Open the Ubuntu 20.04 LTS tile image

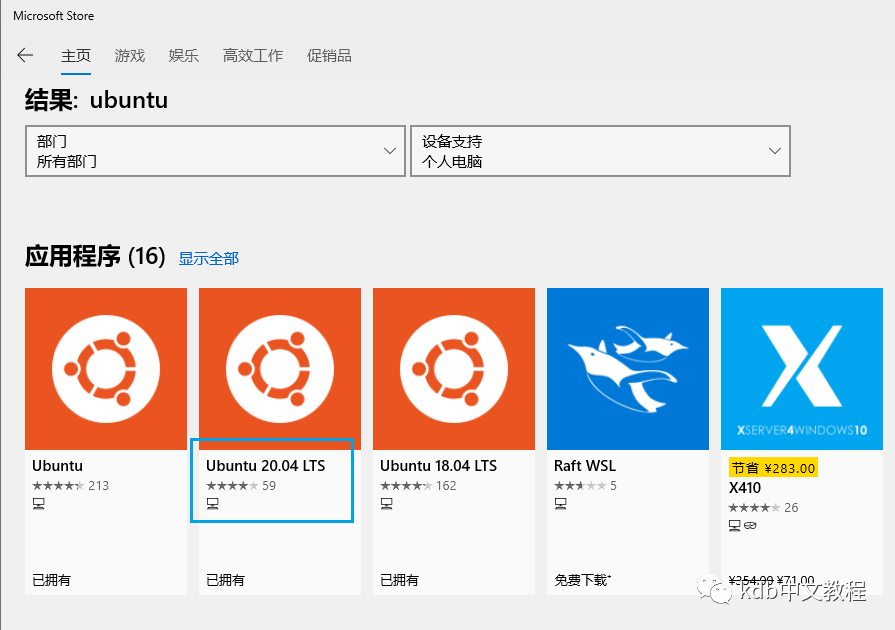pyautogui.click(x=280, y=369)
